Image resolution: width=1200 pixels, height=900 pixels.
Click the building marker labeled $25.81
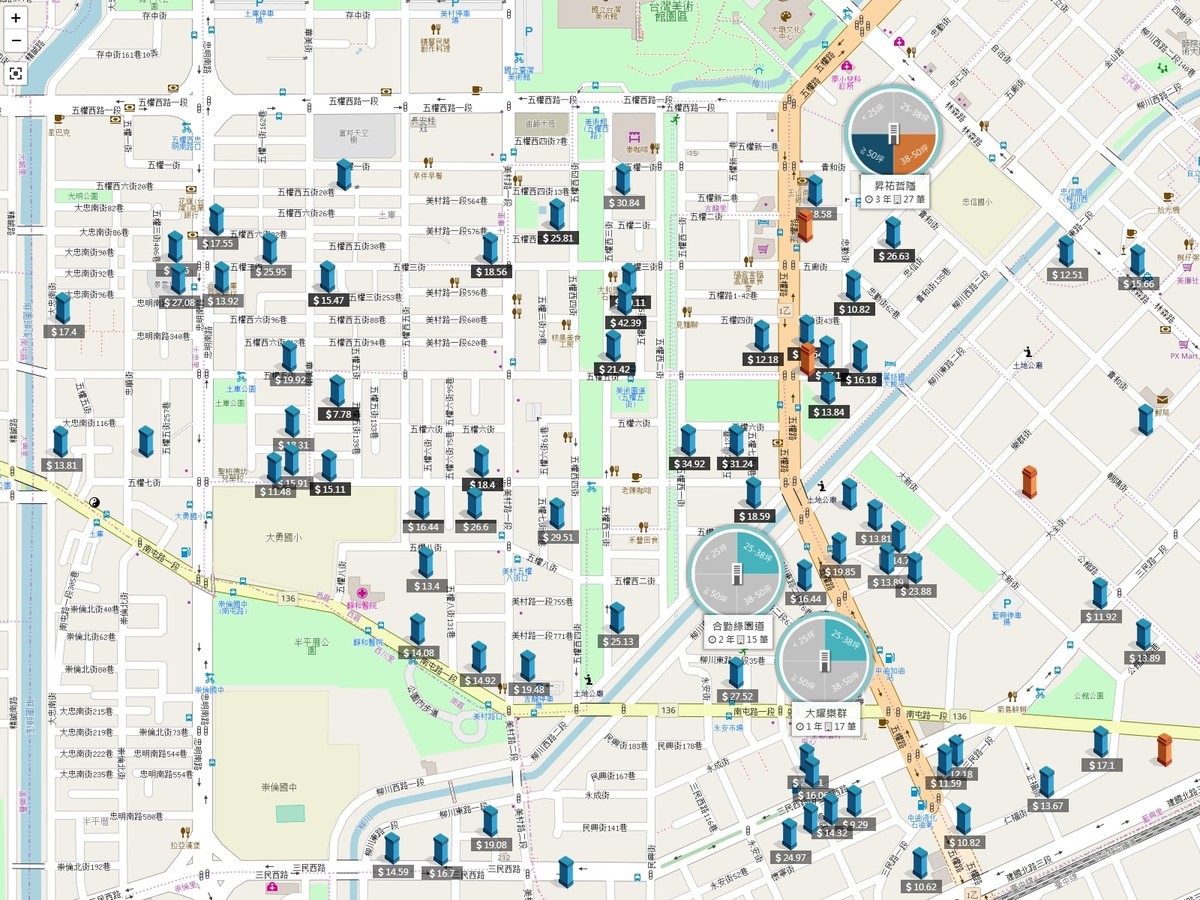click(557, 214)
